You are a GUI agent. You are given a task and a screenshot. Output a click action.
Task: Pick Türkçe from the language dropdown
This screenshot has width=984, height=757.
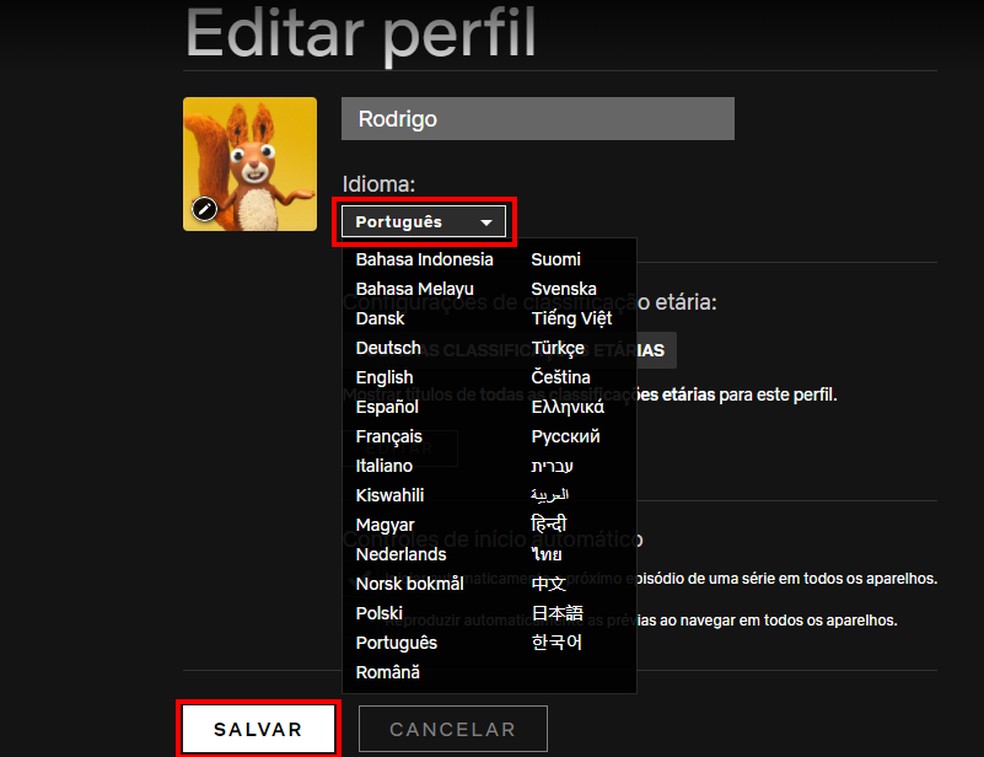point(558,348)
